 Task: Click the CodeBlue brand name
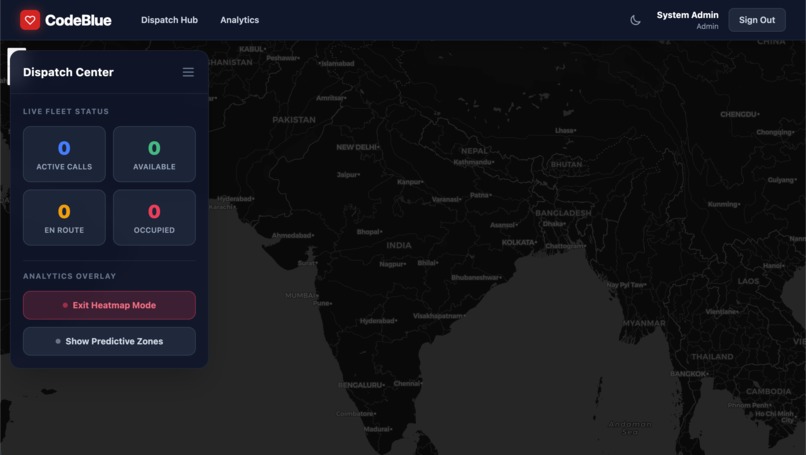78,20
